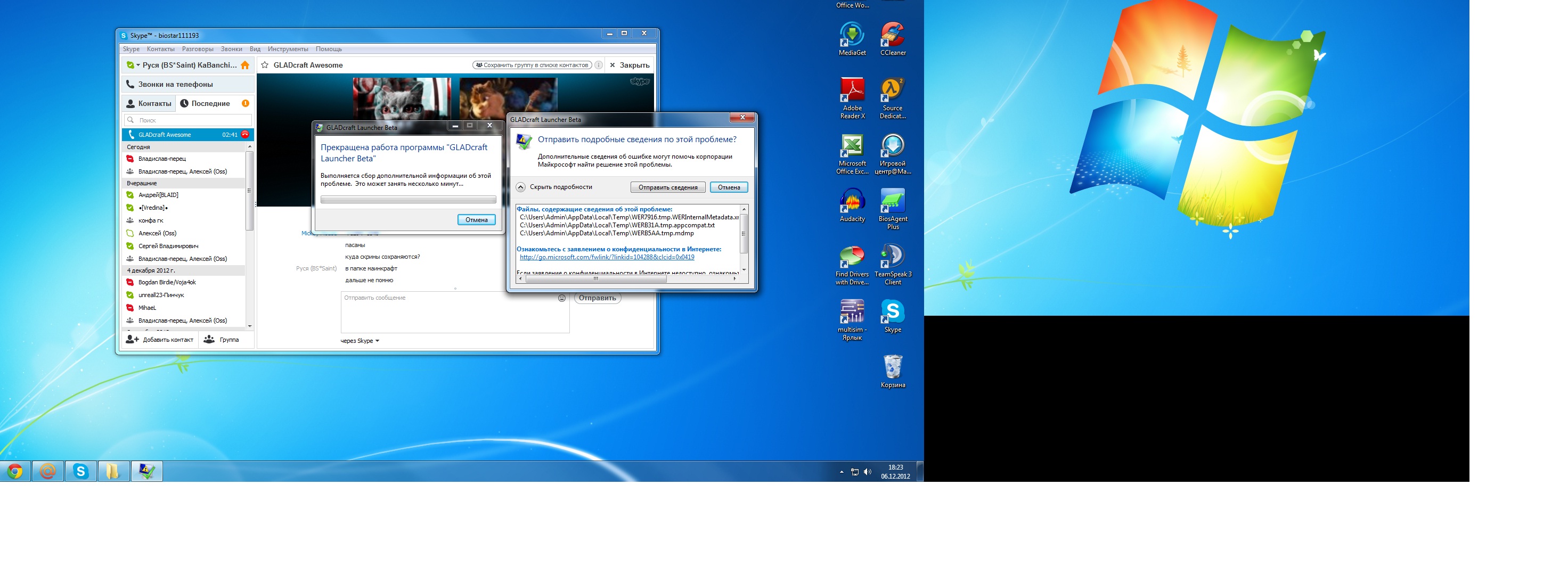Click horizontal scrollbar in error details
Screen dimensions: 1568x575
597,280
